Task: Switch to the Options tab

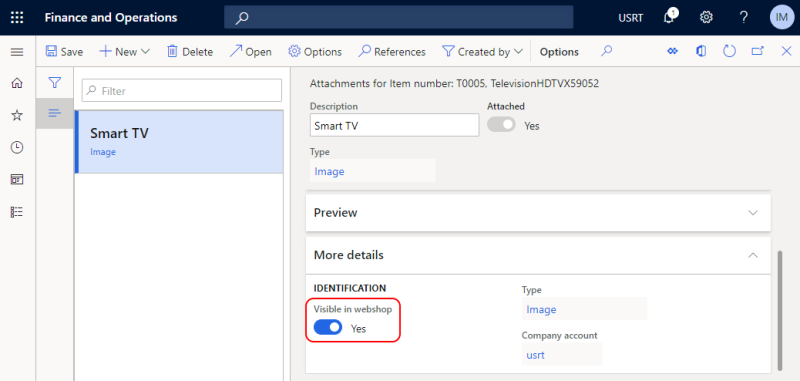Action: (559, 52)
